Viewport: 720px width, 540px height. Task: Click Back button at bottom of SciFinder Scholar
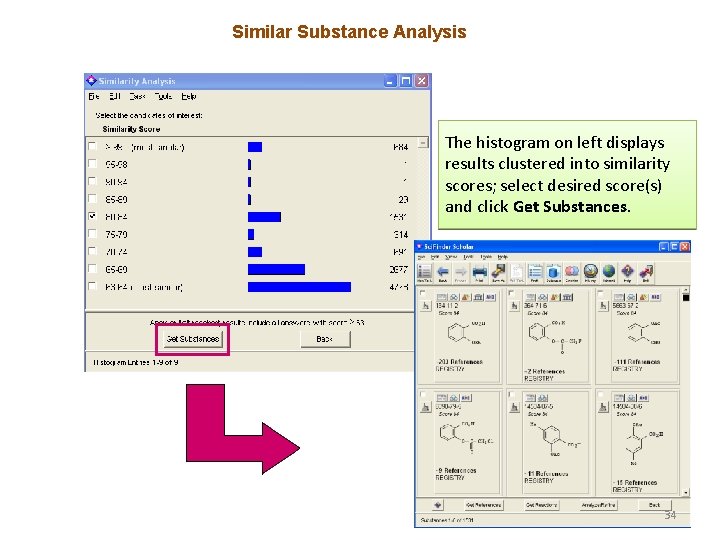pyautogui.click(x=654, y=505)
